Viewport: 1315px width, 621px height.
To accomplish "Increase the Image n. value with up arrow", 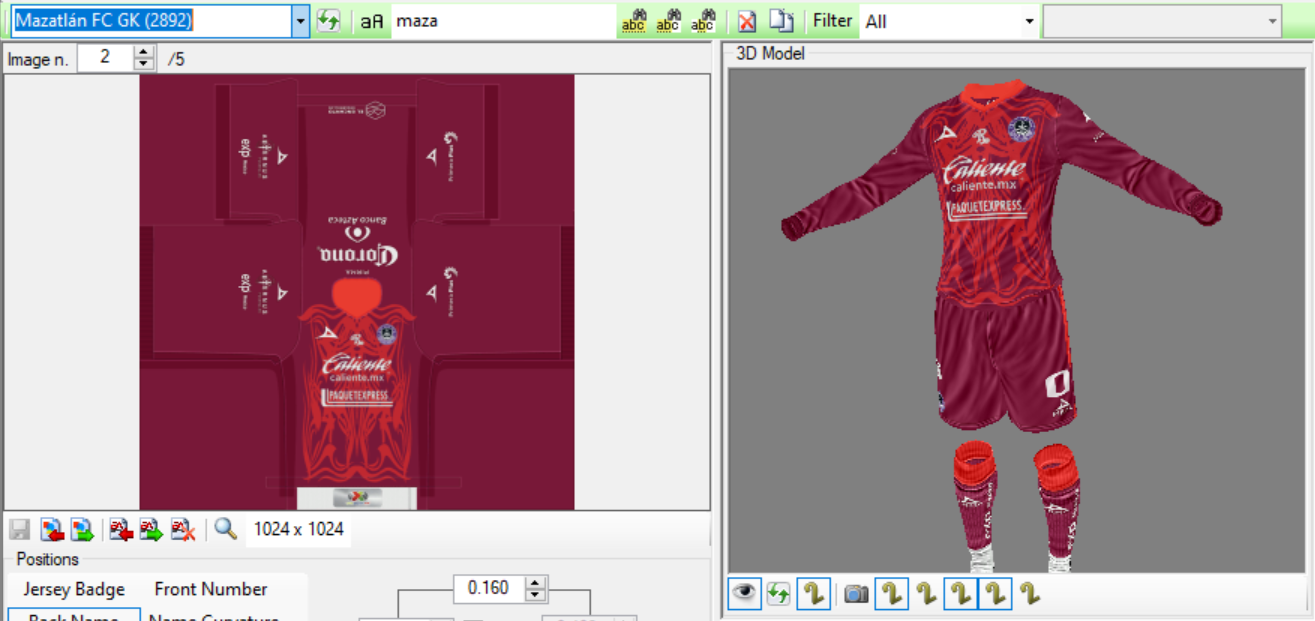I will 145,53.
